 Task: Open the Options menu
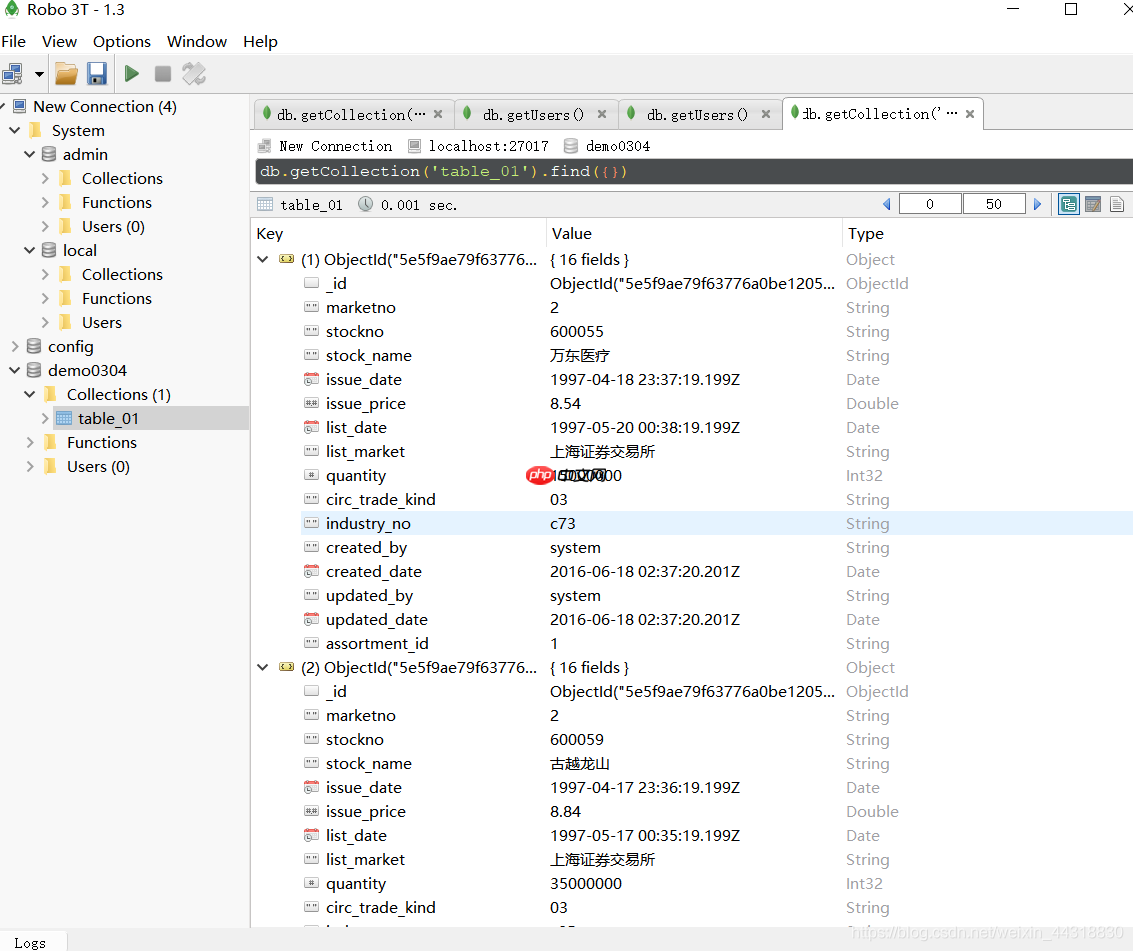tap(121, 41)
